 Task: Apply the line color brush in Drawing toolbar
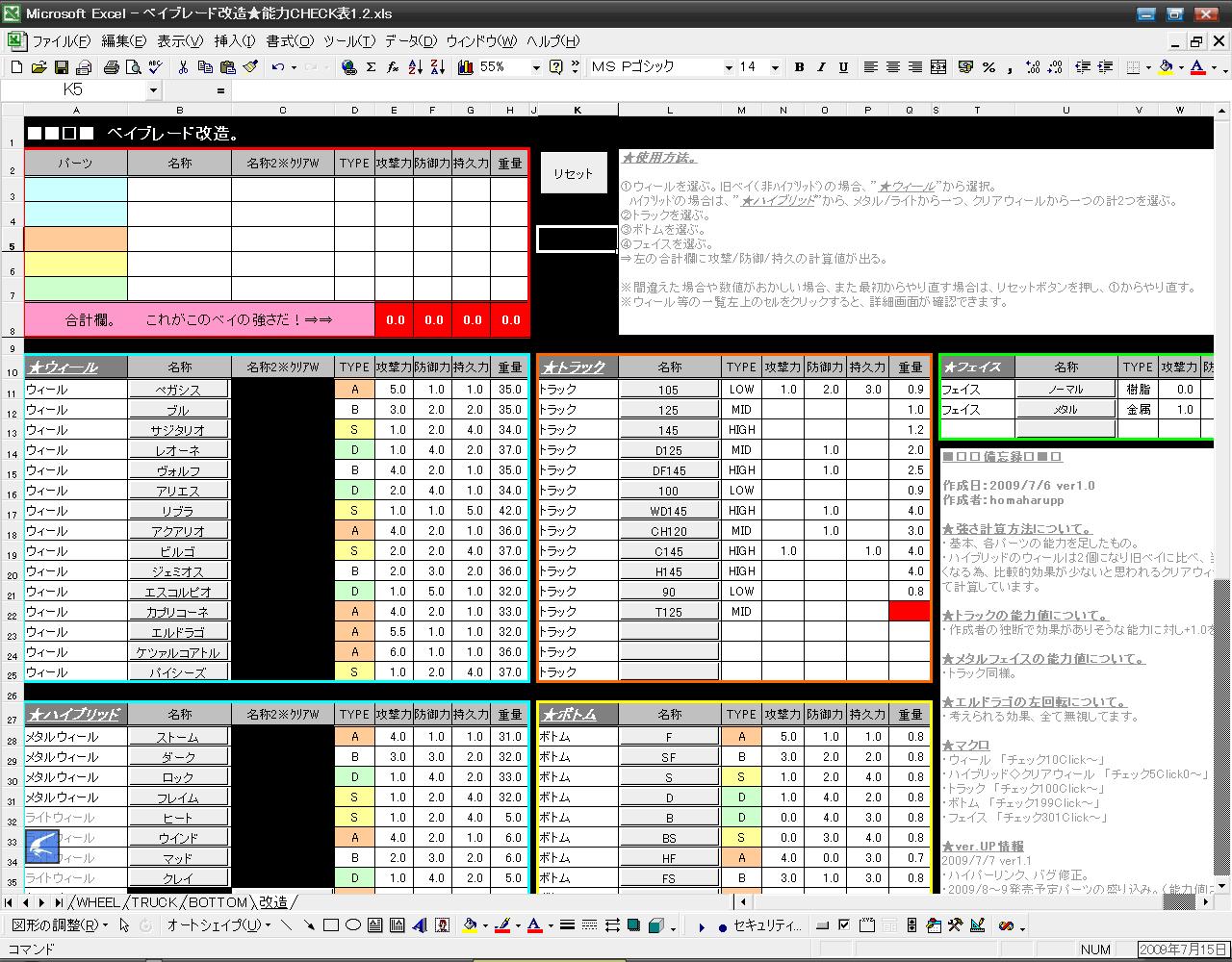click(x=501, y=925)
